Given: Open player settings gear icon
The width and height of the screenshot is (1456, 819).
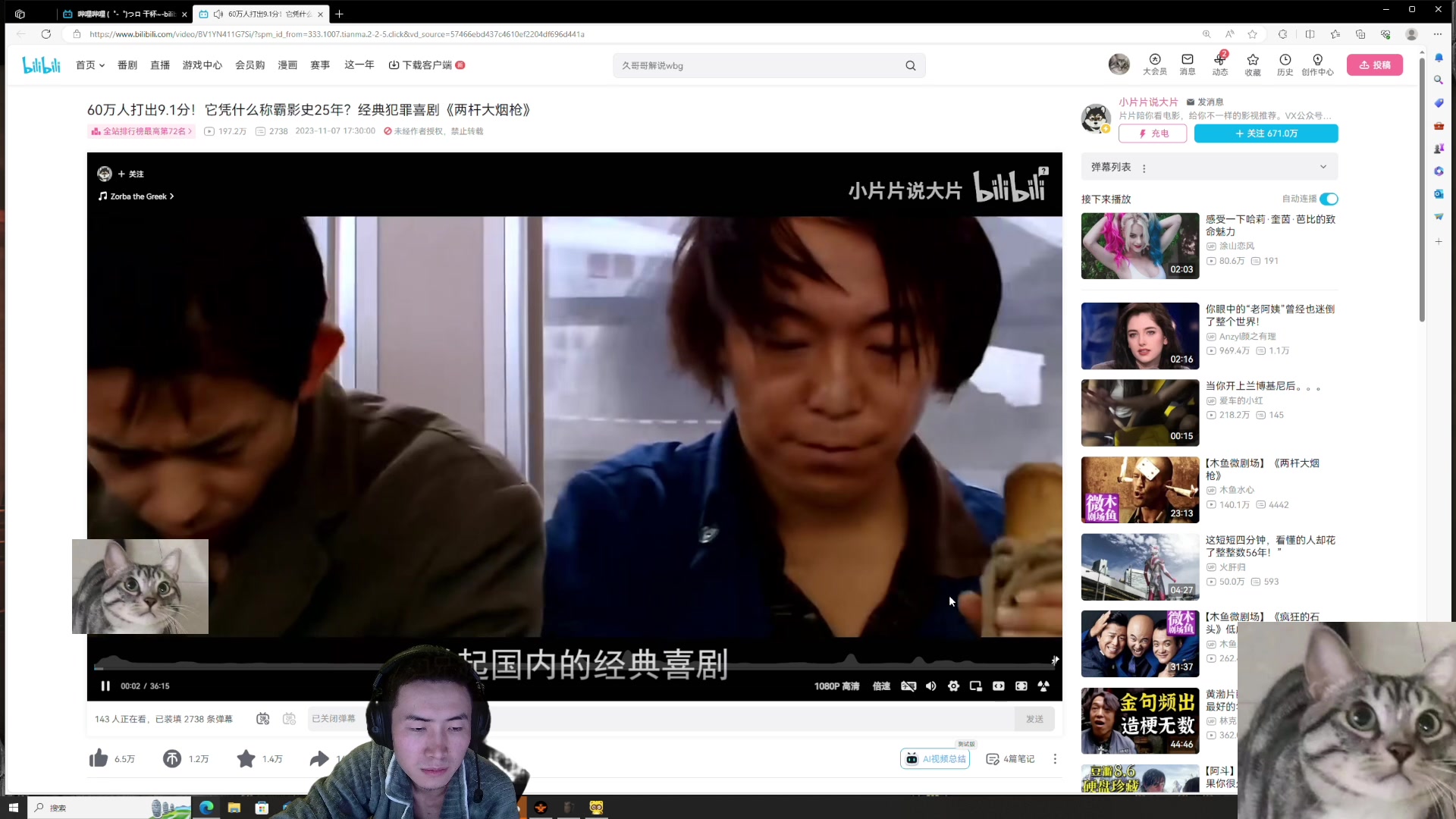Looking at the screenshot, I should pos(953,686).
